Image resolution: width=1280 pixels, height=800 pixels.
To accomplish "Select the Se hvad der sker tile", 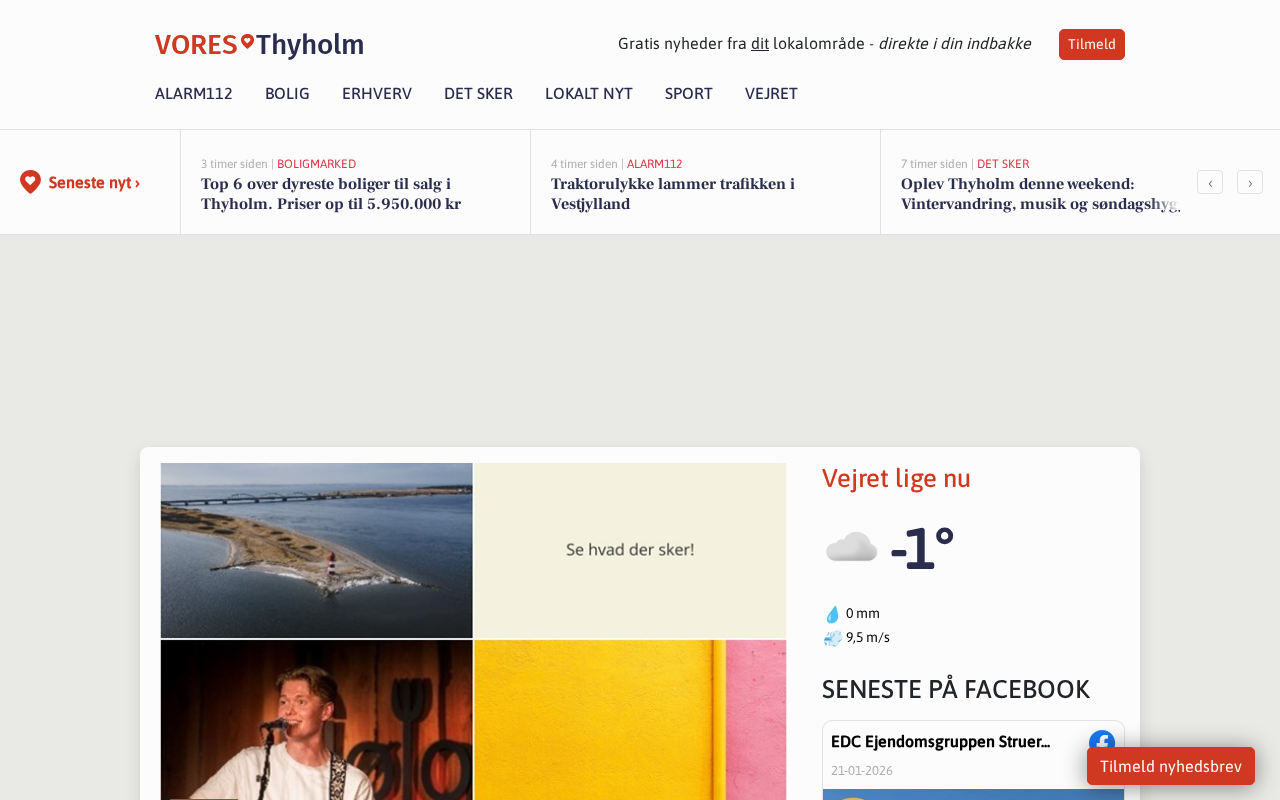I will (x=630, y=550).
